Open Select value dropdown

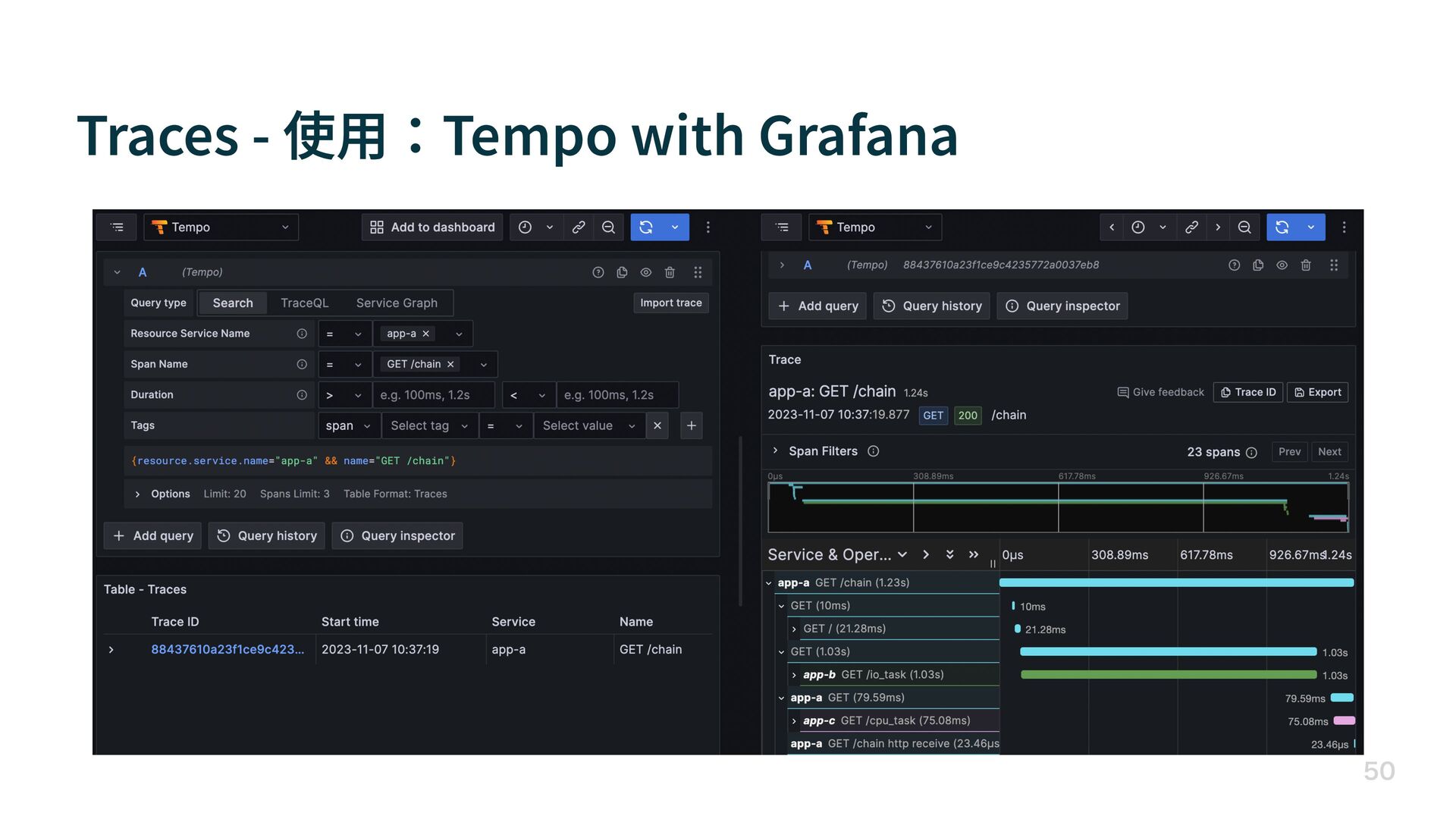pos(589,426)
